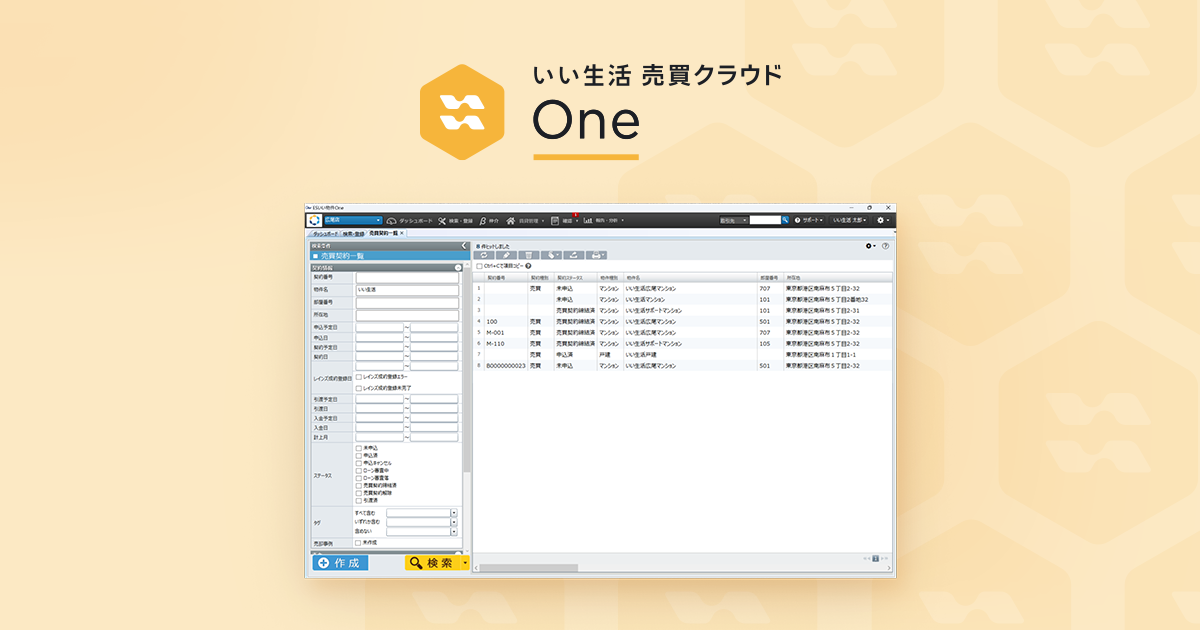Check the ローン審査中 status checkbox
The image size is (1200, 630).
(358, 471)
